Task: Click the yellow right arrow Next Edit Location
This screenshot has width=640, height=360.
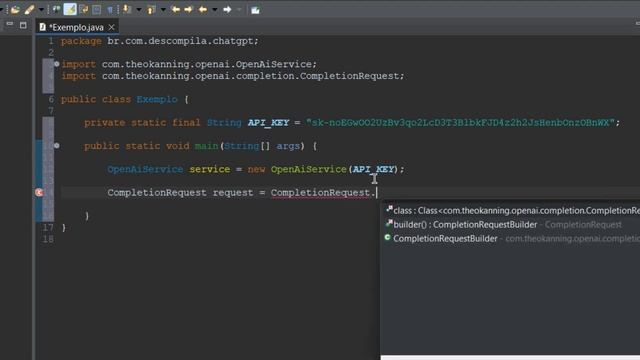Action: click(x=189, y=9)
